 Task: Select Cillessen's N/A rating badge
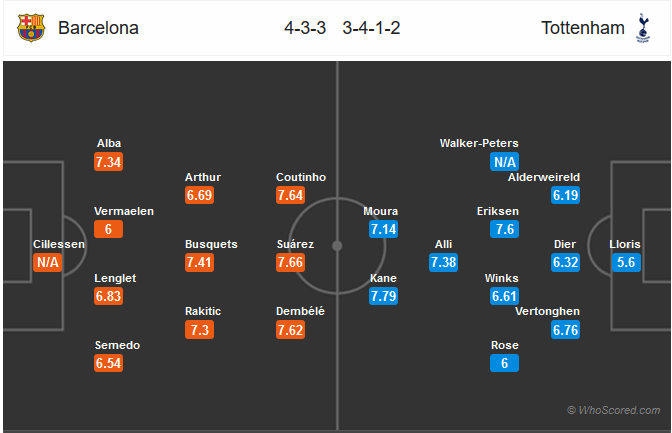point(48,262)
